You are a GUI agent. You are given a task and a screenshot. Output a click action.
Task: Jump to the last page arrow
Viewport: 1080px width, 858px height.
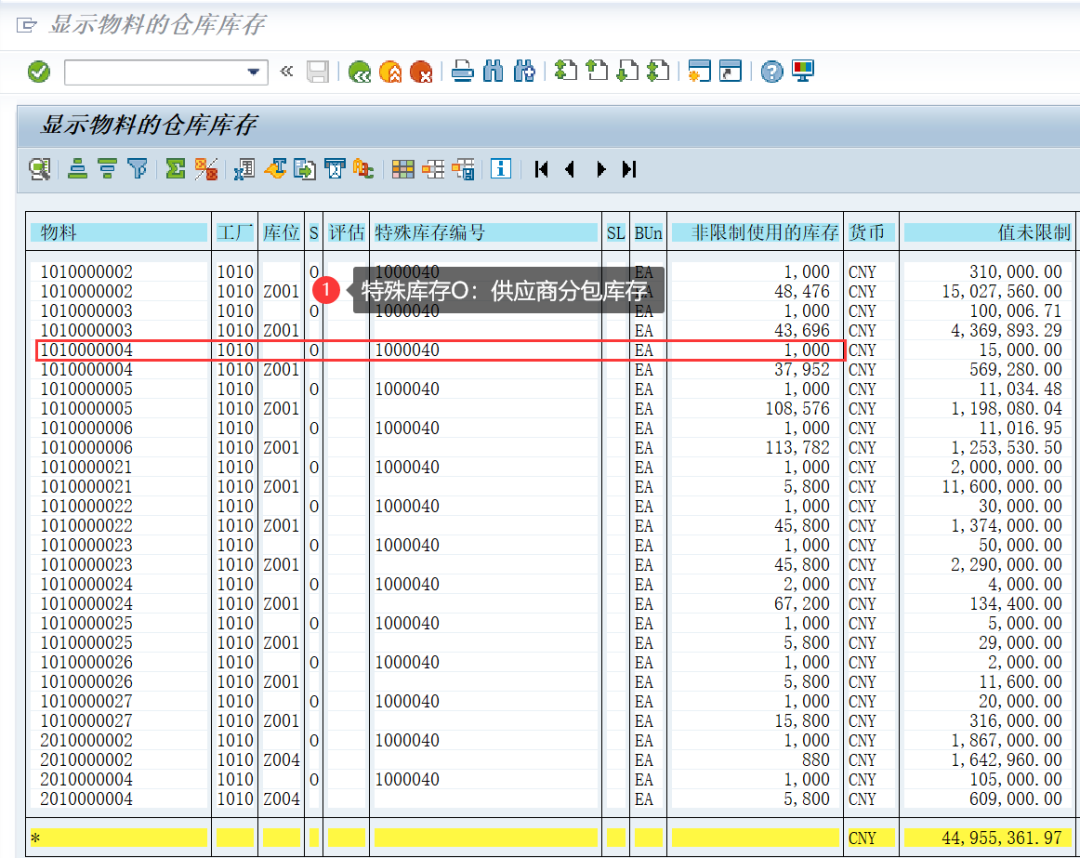coord(629,169)
